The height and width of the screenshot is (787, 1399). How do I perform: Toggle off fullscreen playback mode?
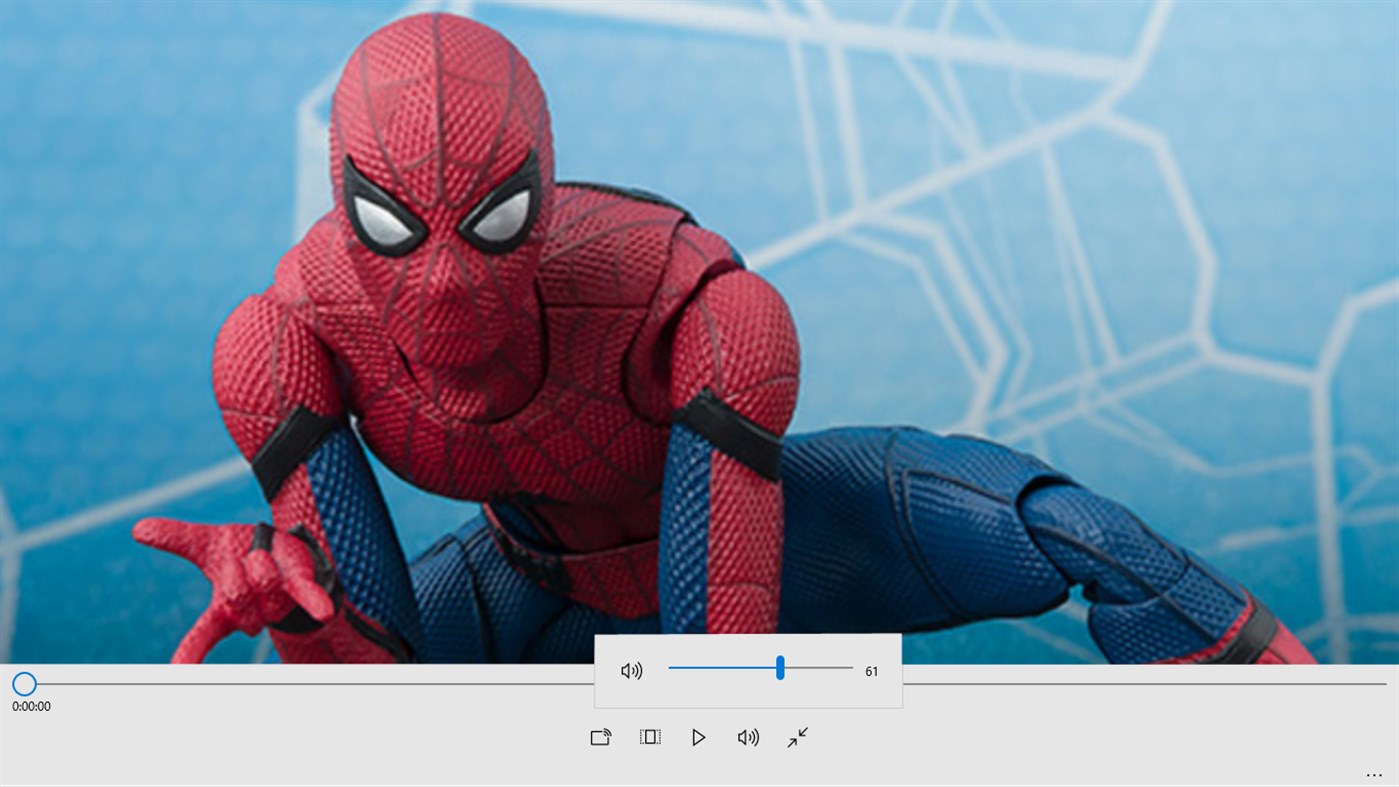795,735
